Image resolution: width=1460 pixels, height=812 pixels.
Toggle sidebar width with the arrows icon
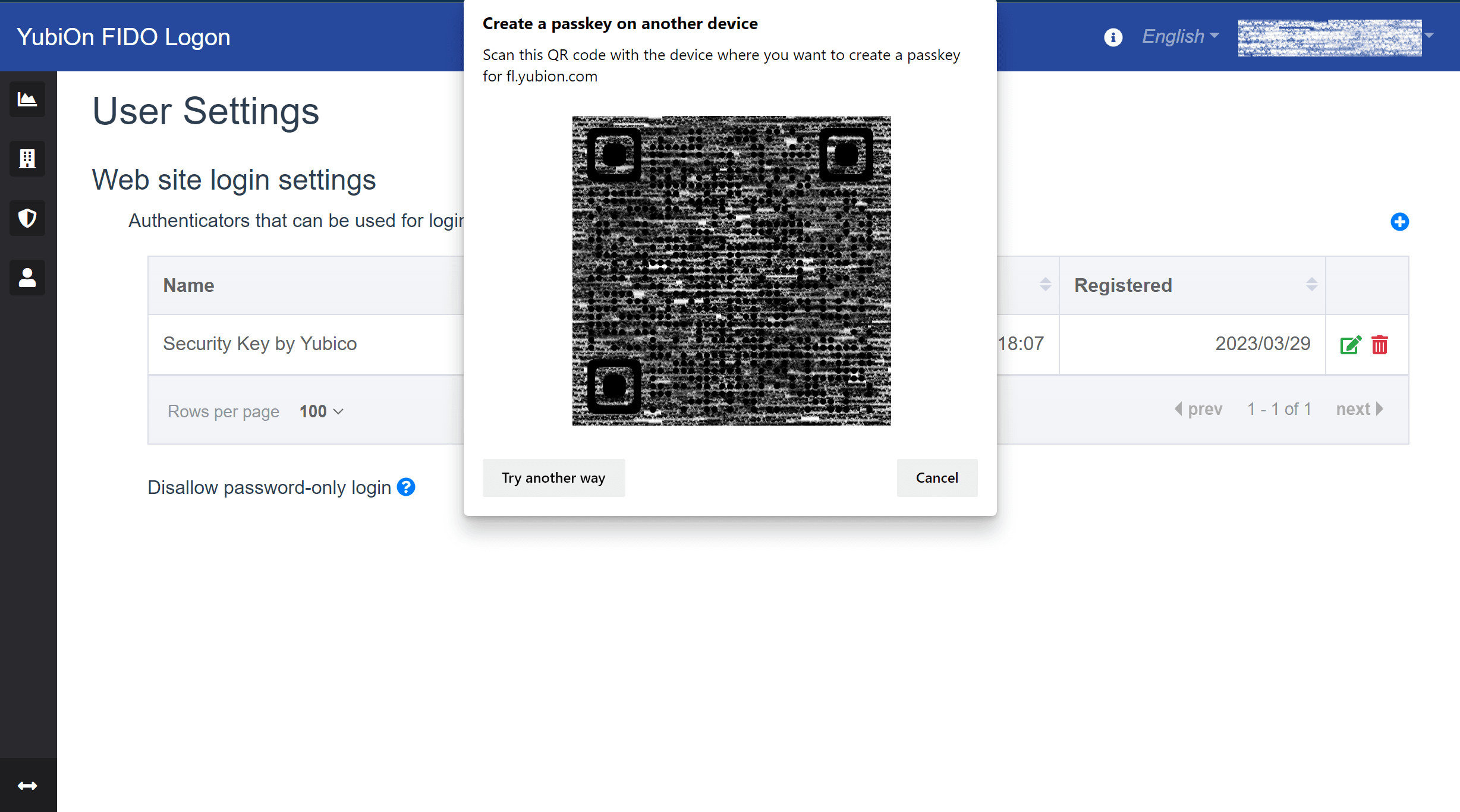pyautogui.click(x=27, y=786)
